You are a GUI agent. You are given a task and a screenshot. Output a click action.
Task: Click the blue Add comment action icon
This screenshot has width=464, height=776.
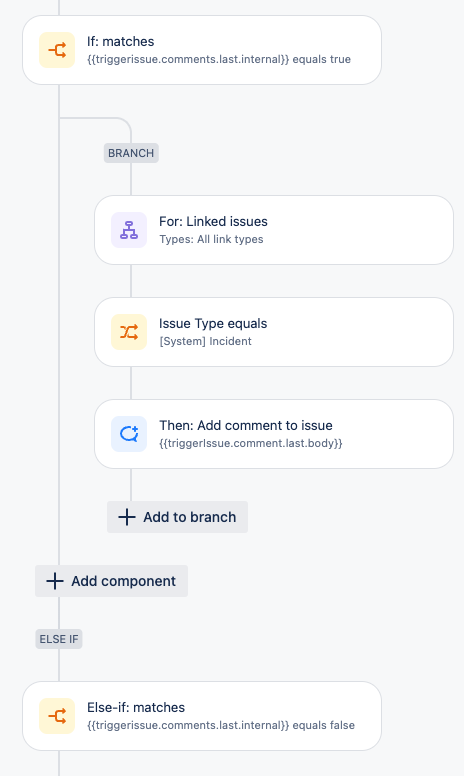129,434
